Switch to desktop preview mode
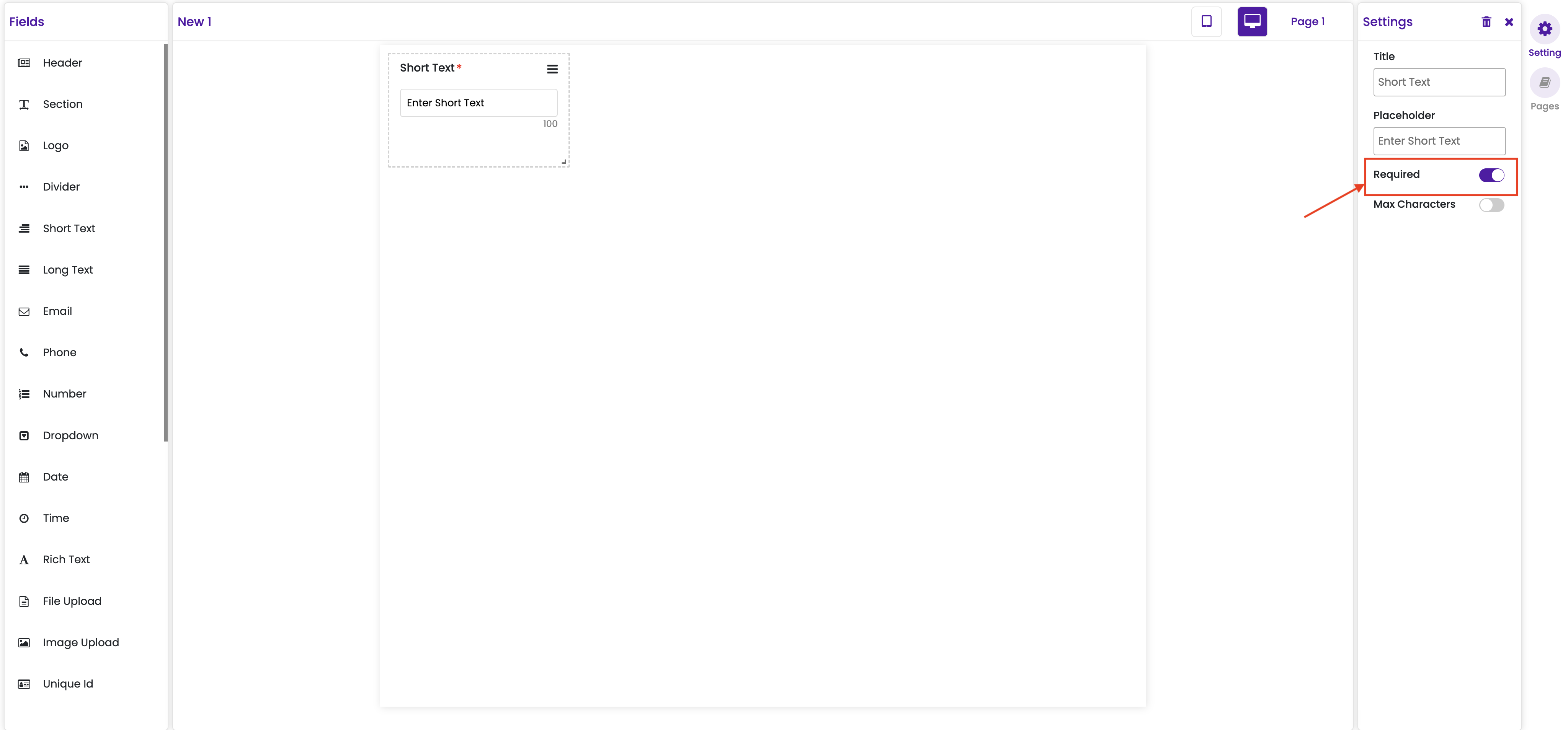Screen dimensions: 1568x730 click(1252, 22)
